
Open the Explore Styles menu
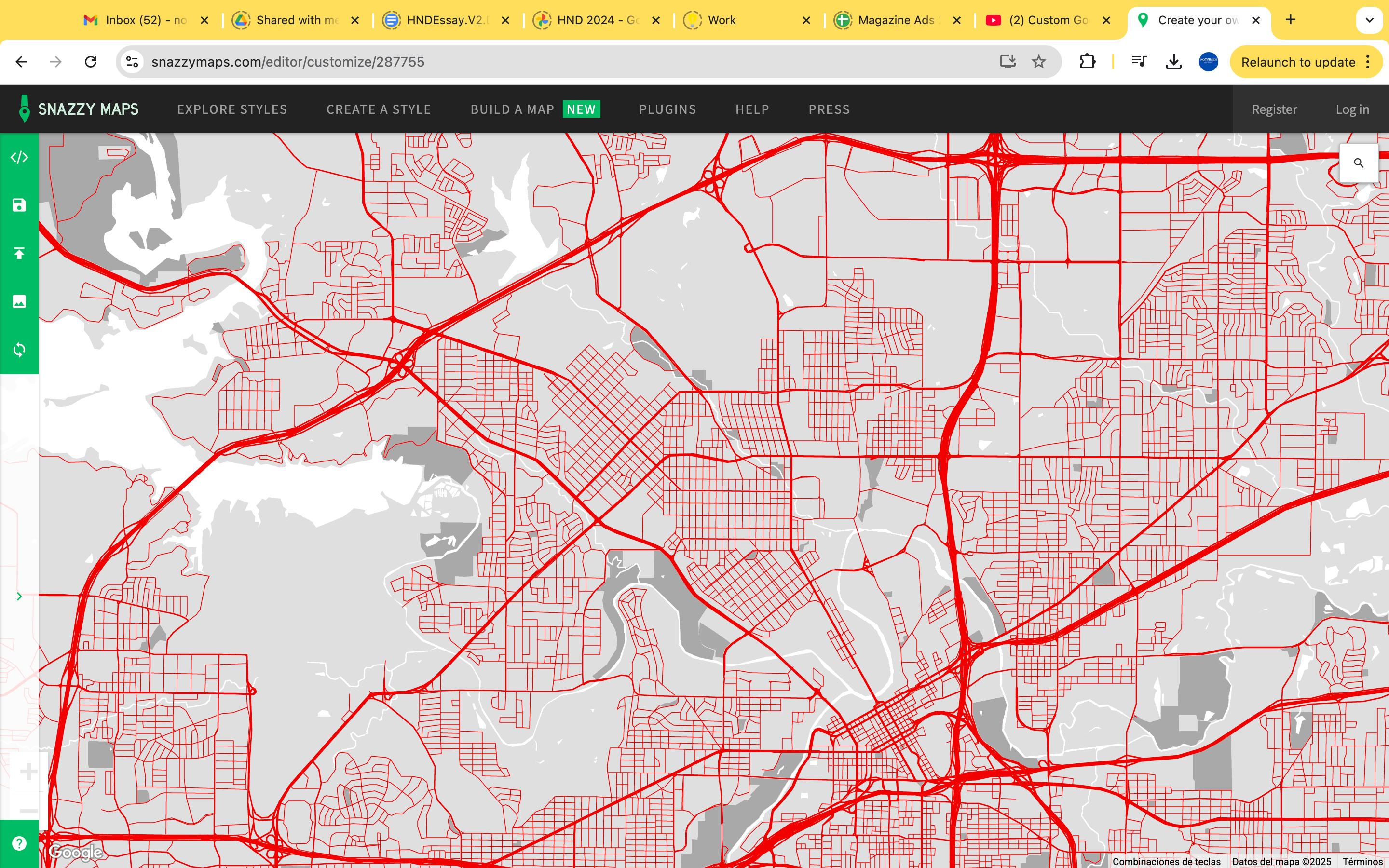pyautogui.click(x=232, y=109)
